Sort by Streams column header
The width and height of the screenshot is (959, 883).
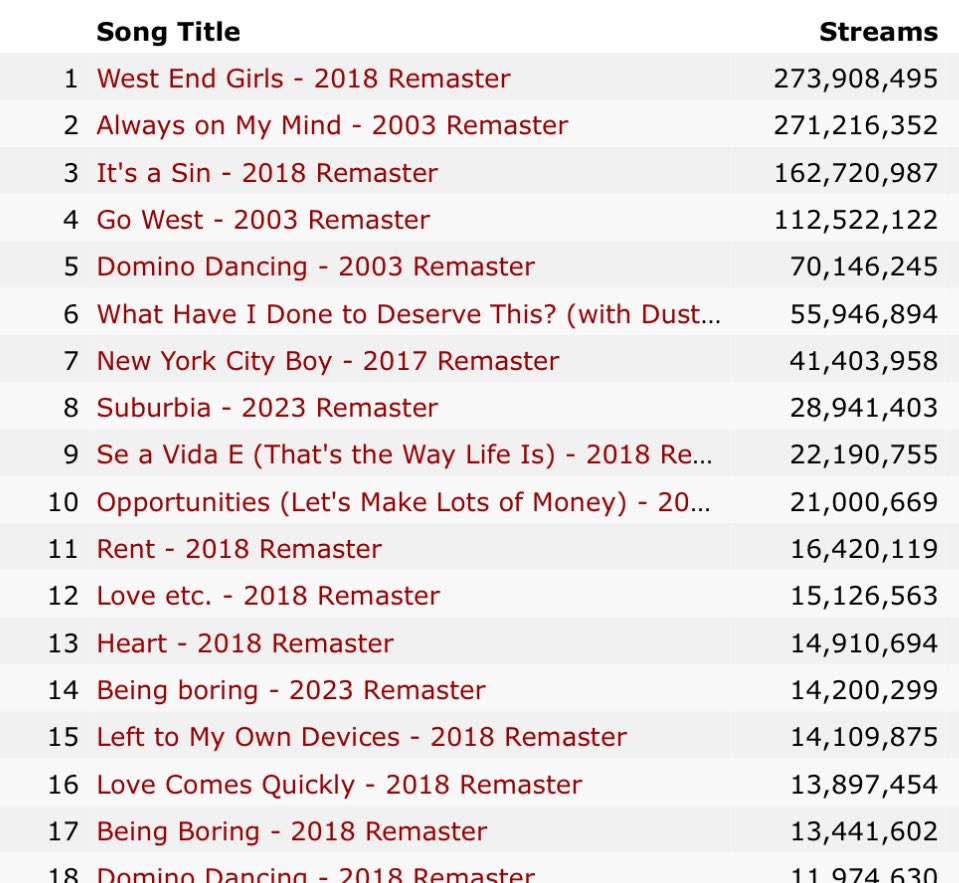coord(878,32)
